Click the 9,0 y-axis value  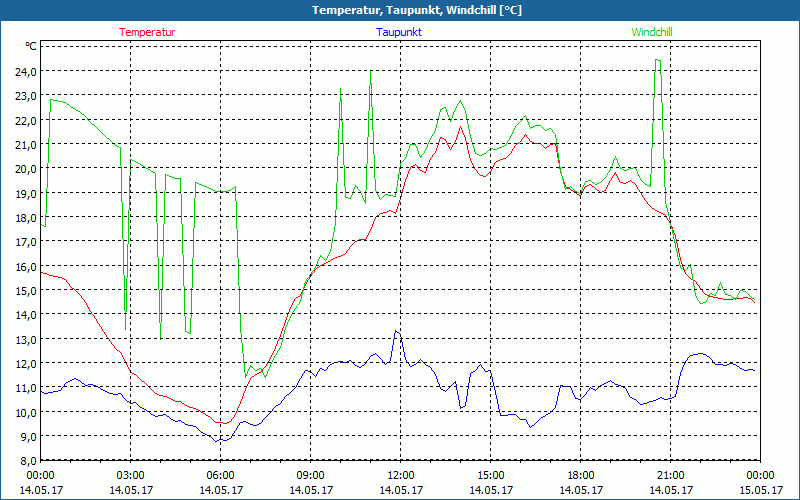click(27, 437)
